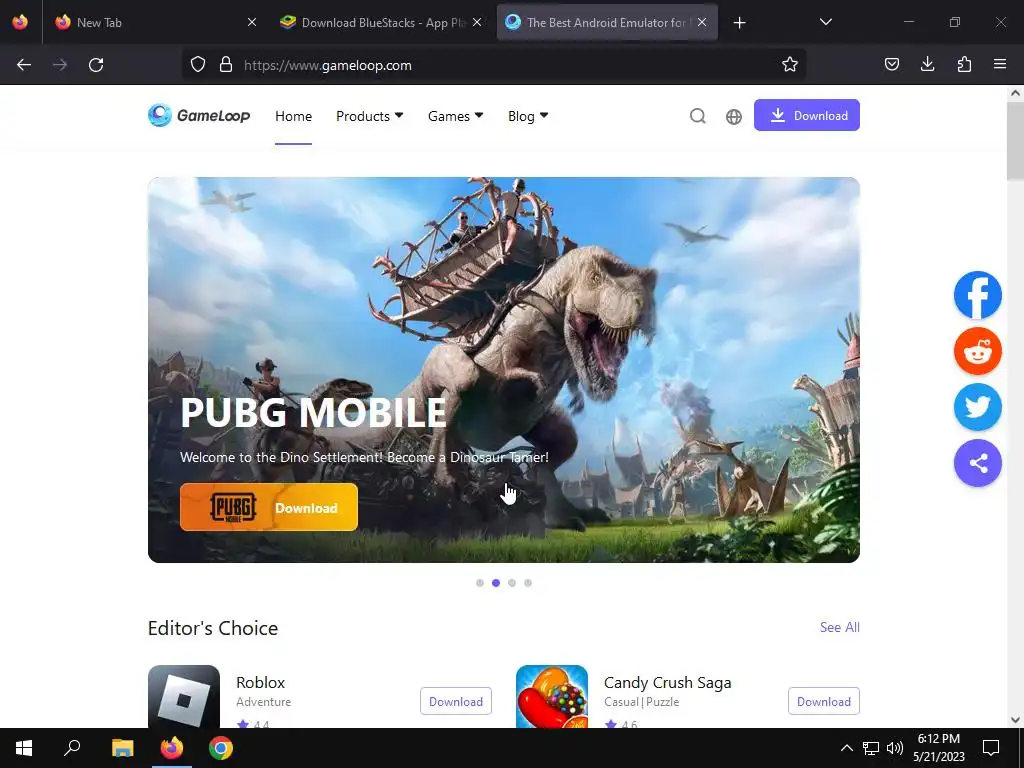The width and height of the screenshot is (1024, 768).
Task: Open the volume control in system tray
Action: click(895, 748)
